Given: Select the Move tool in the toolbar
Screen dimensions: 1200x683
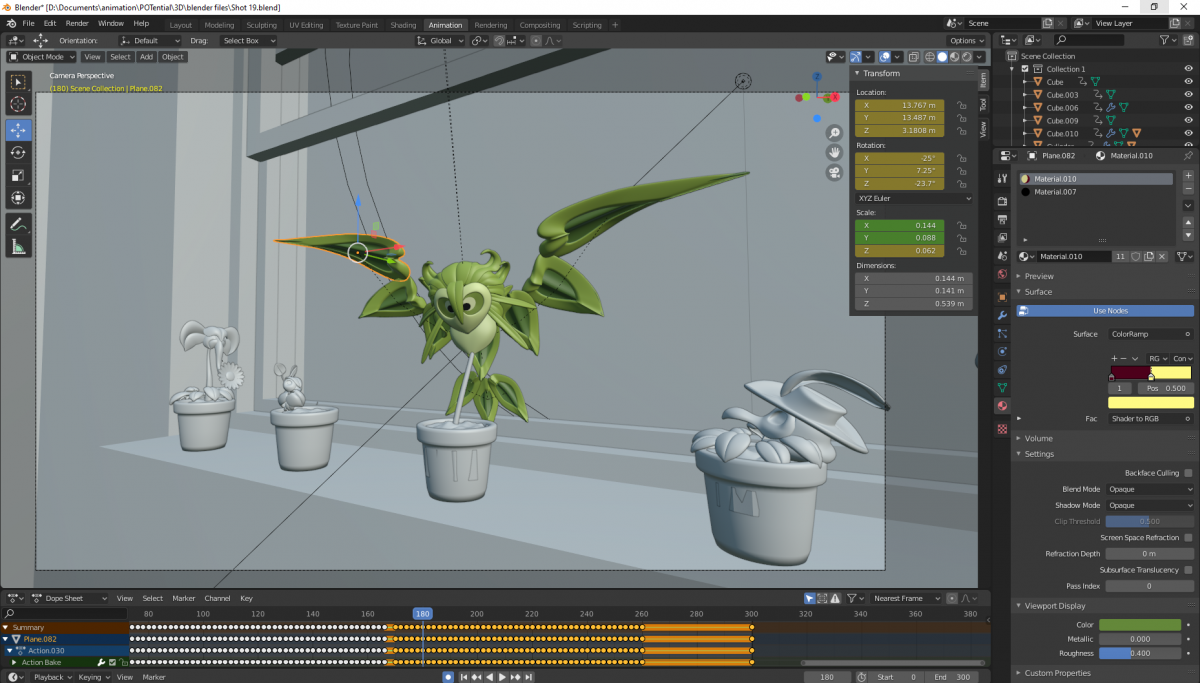Looking at the screenshot, I should pos(19,130).
